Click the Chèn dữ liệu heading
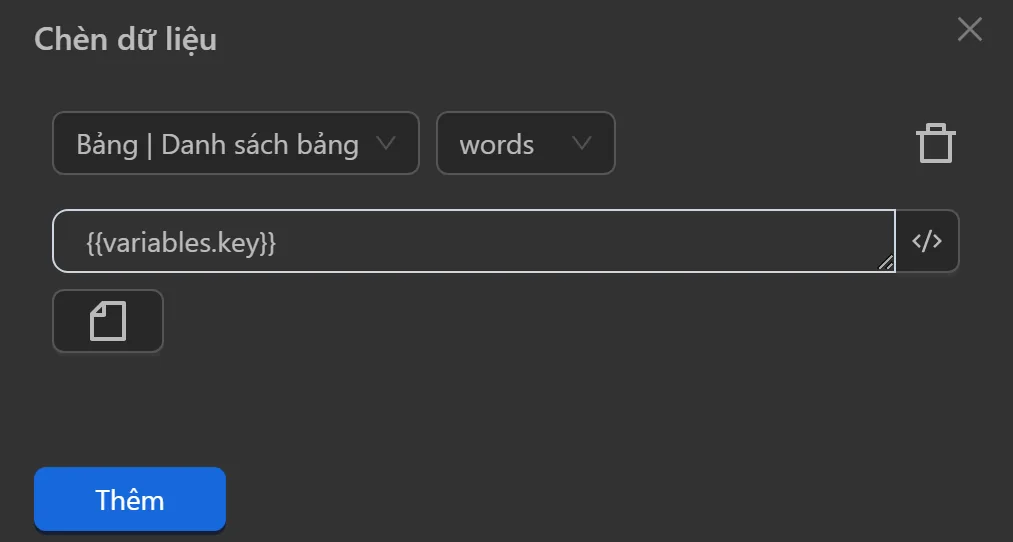This screenshot has width=1013, height=542. pos(125,39)
